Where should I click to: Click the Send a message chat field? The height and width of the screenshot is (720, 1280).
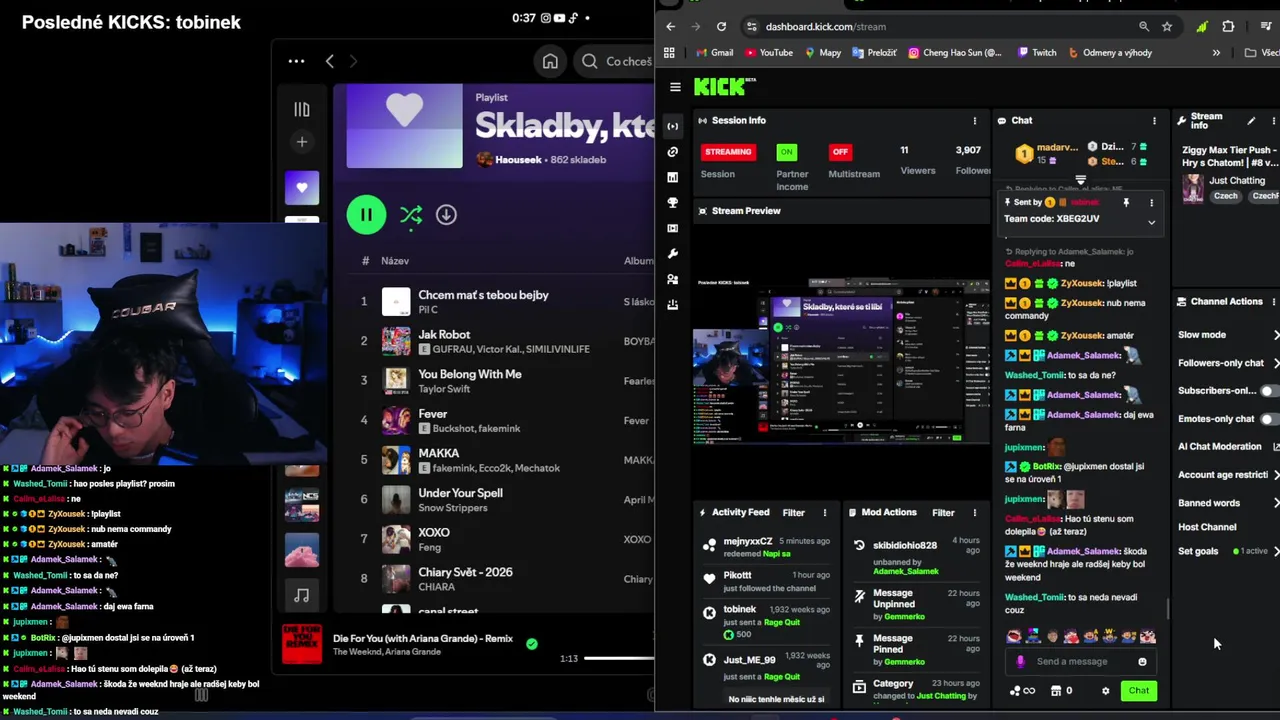click(1082, 661)
